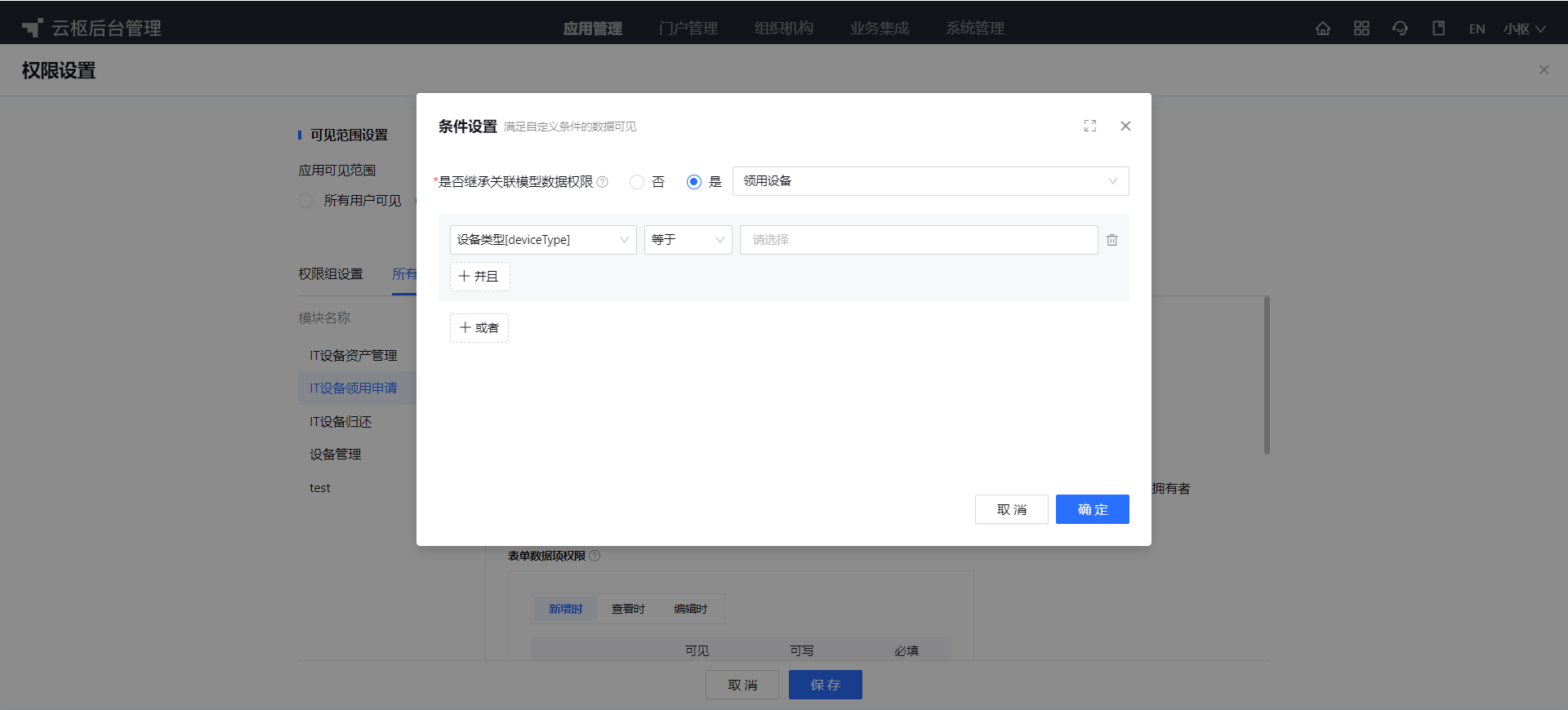Switch to the 查看时 tab
Viewport: 1568px width, 710px height.
pyautogui.click(x=628, y=609)
